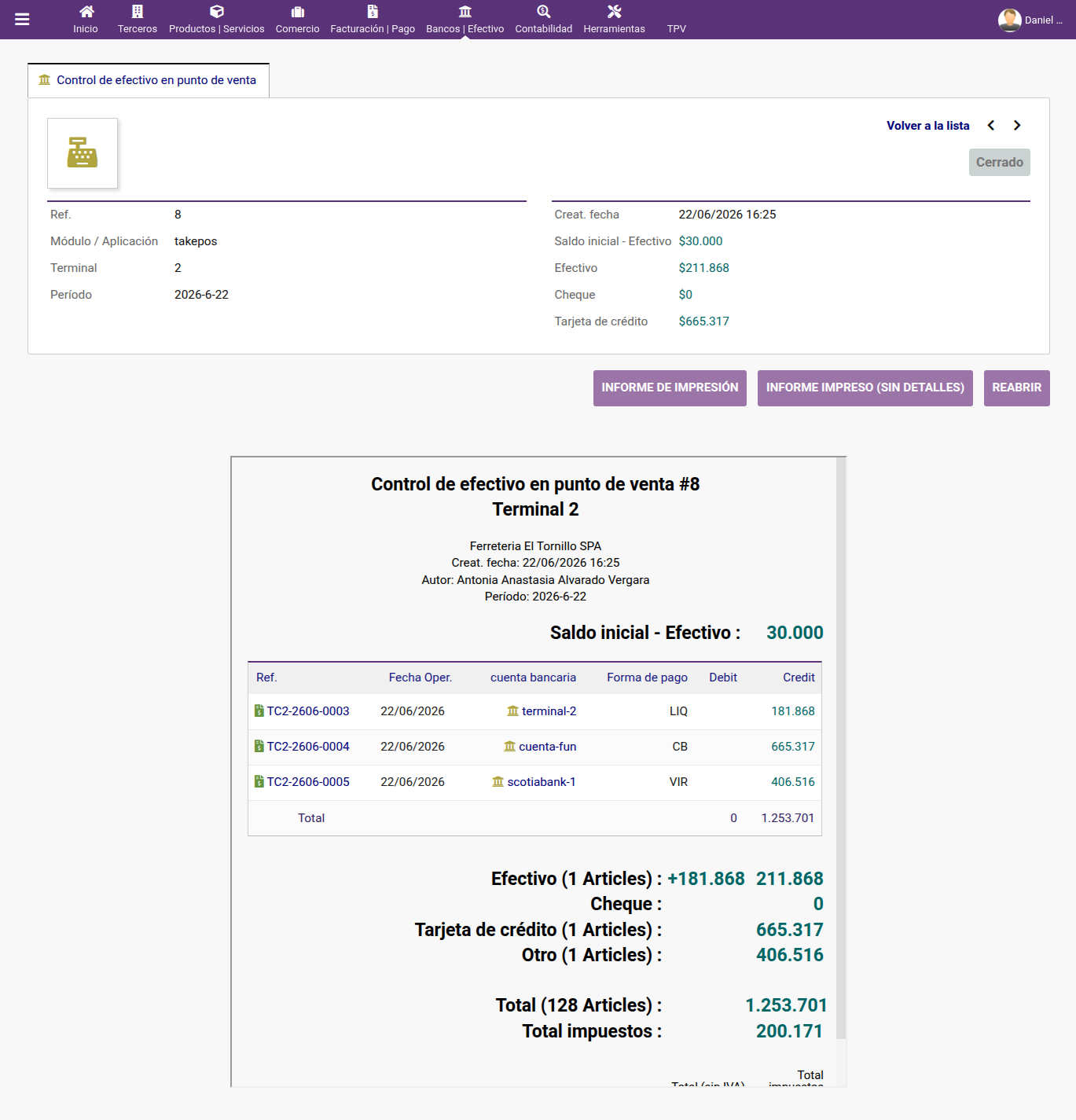Open the TPV menu
Viewport: 1076px width, 1120px height.
(677, 28)
